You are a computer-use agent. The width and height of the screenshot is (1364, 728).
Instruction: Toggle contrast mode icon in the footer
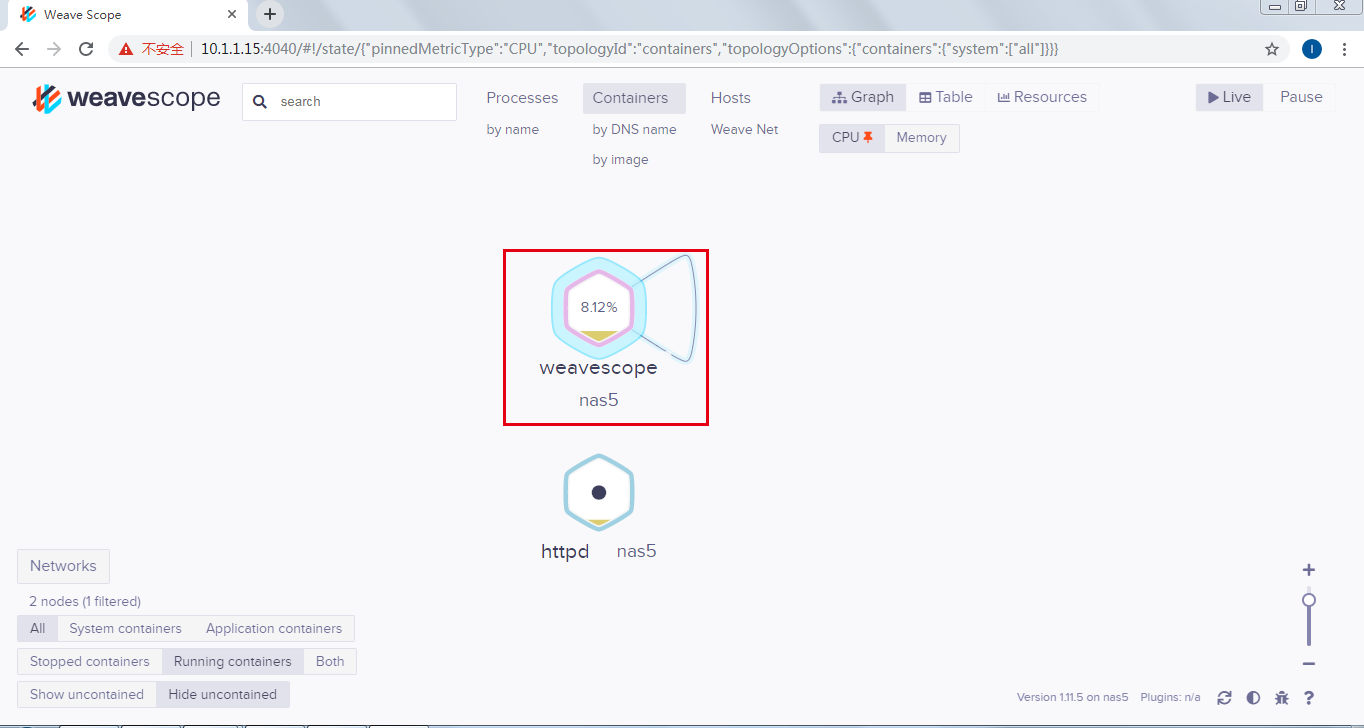(1253, 698)
